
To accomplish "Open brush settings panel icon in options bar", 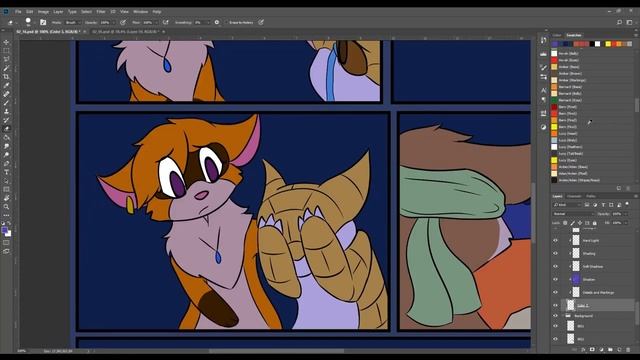I will pos(43,22).
